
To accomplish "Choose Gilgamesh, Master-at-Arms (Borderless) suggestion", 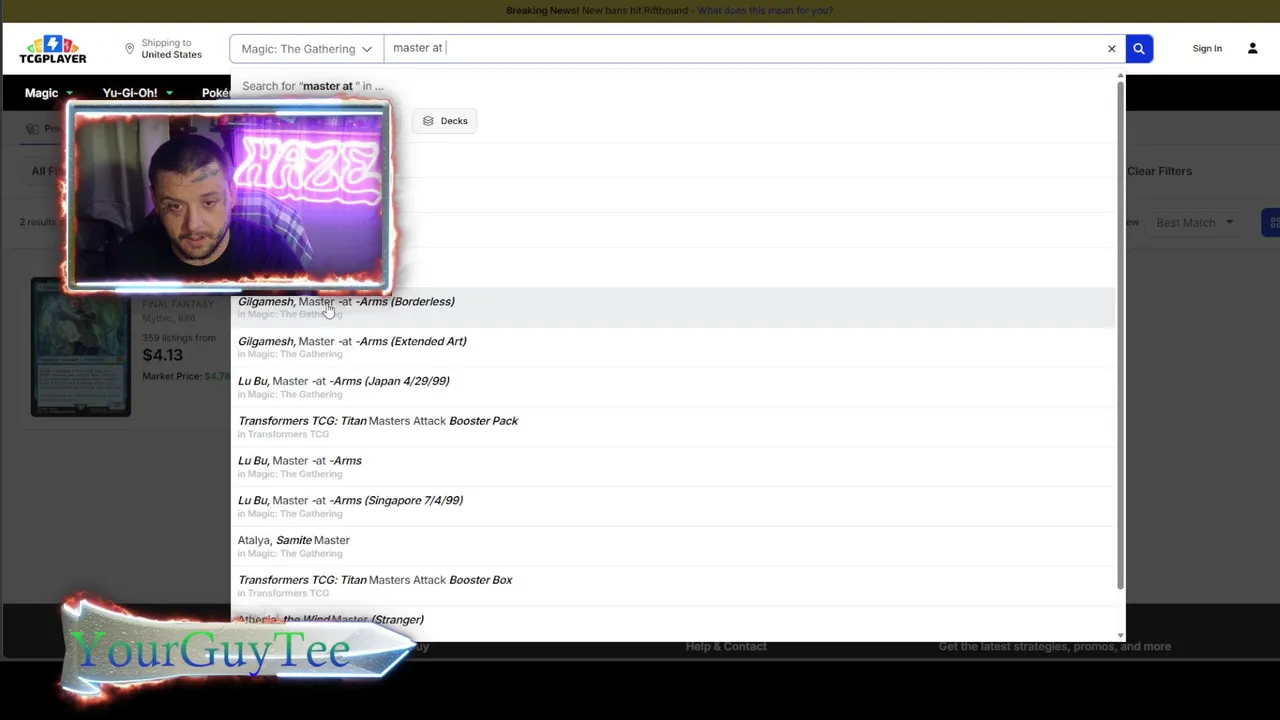I will point(673,307).
